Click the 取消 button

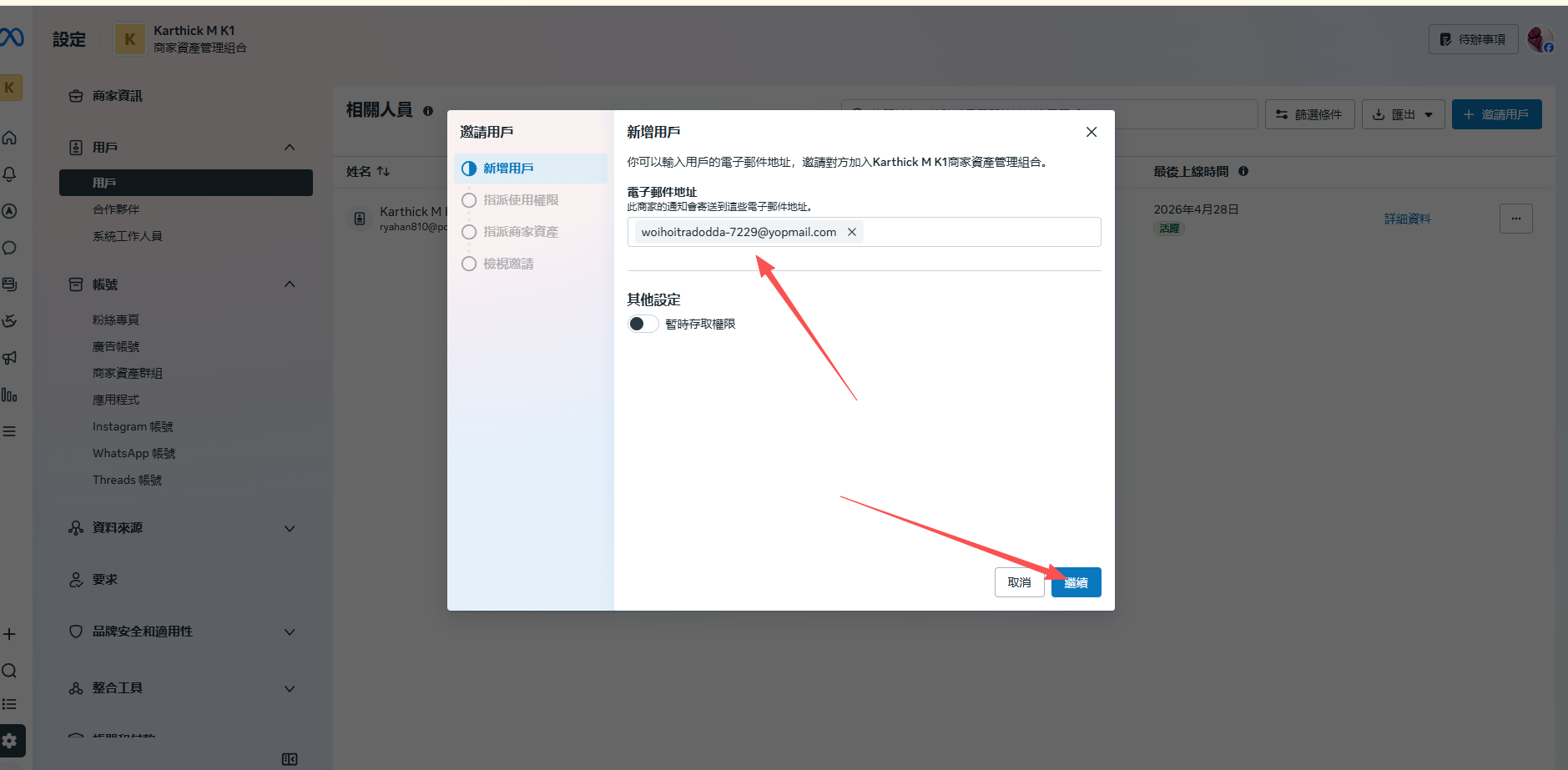pyautogui.click(x=1019, y=582)
